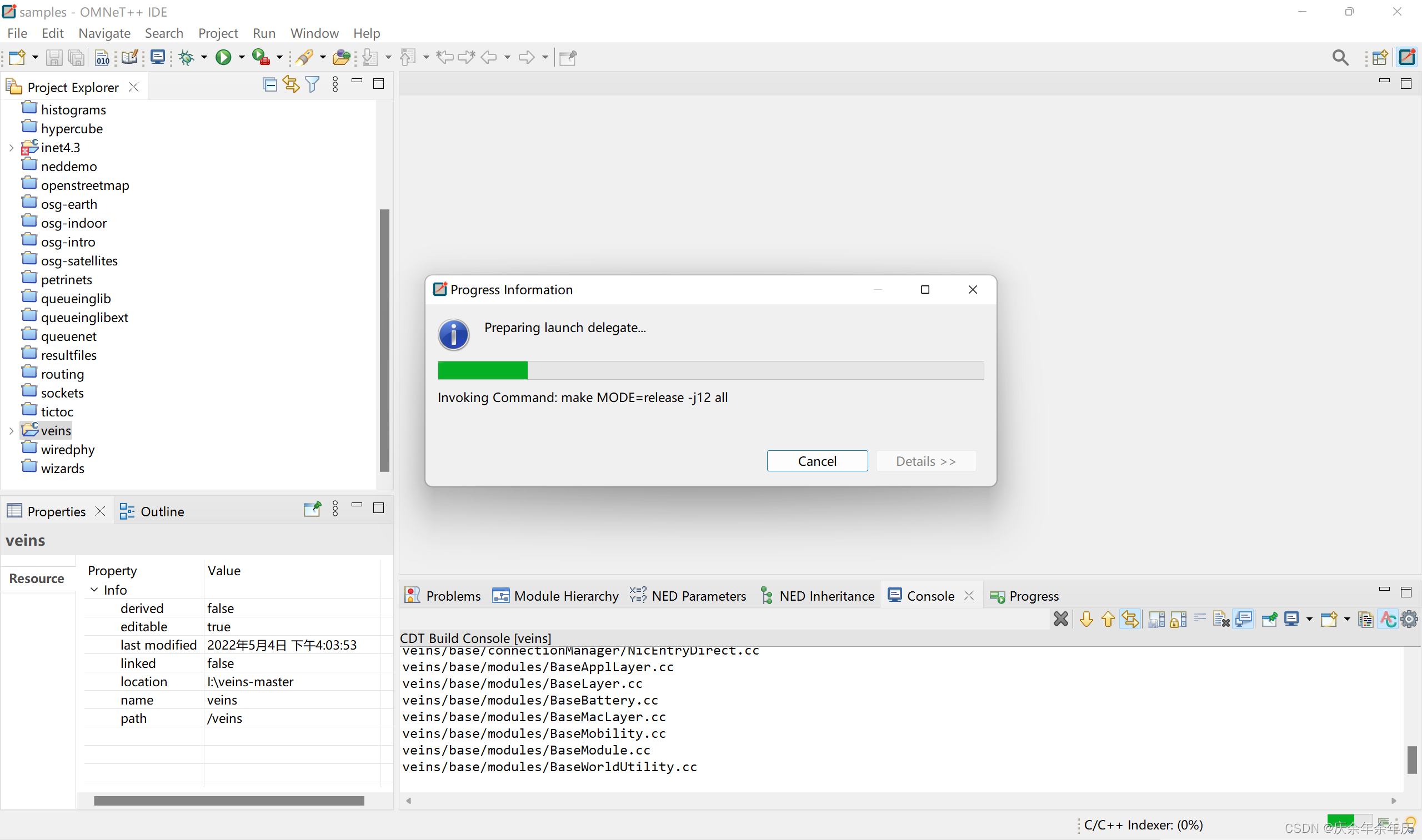Open the Project menu
The image size is (1422, 840).
coord(217,33)
